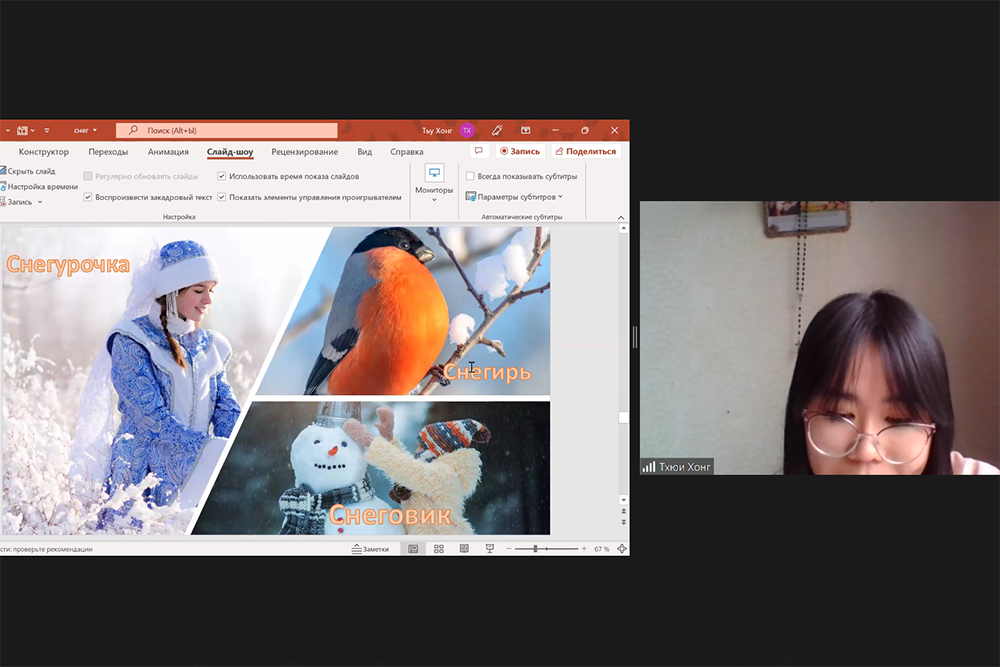
Task: Select the Снегирь text on the slide
Action: tap(487, 371)
